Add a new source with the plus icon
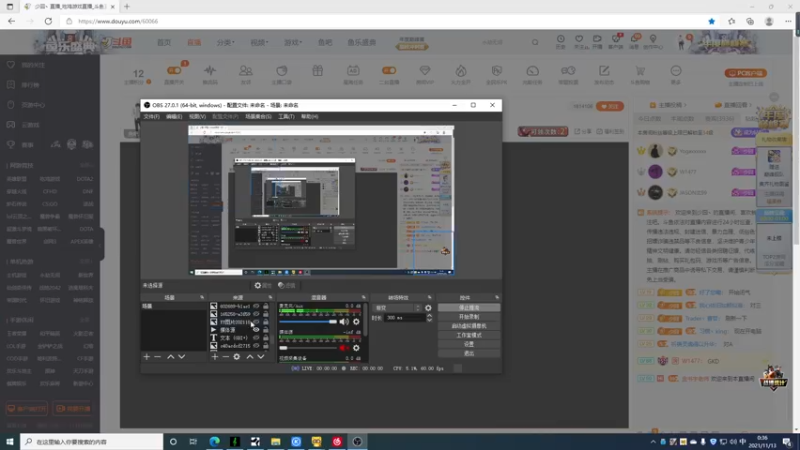 tap(215, 357)
